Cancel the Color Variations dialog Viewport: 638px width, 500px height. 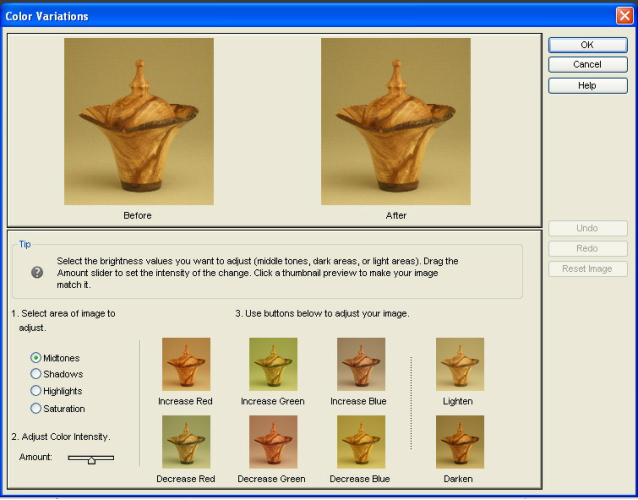[x=587, y=65]
